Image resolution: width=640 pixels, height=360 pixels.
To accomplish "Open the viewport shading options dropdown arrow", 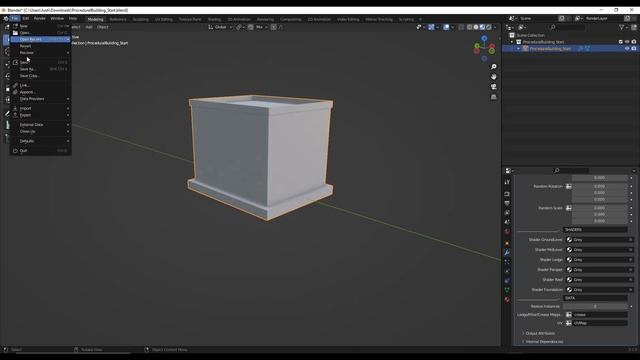I will point(495,27).
